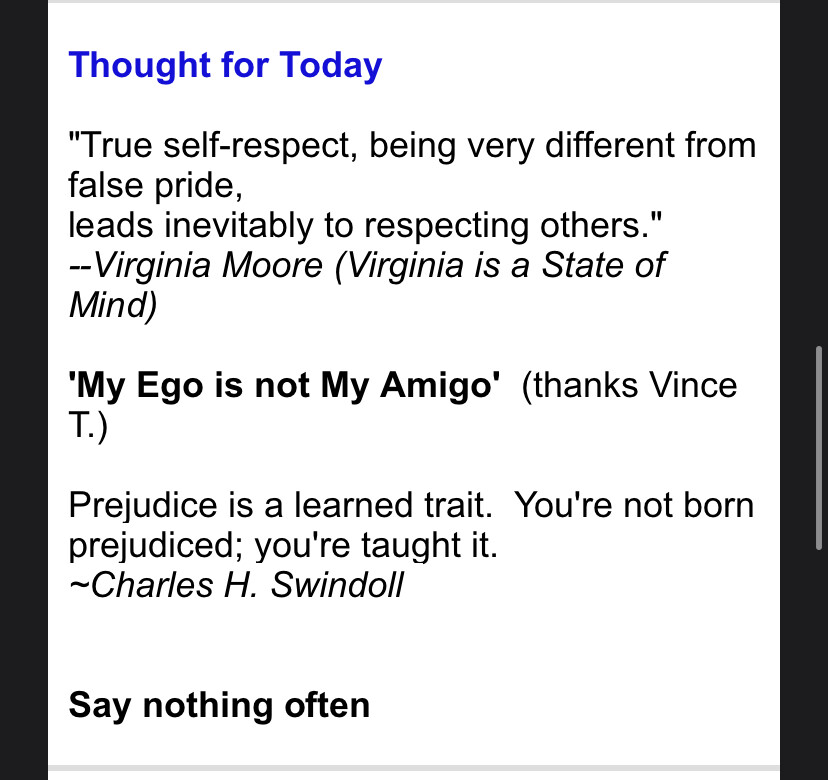Click the bold 'My Ego is not My Amigo'
Viewport: 828px width, 780px height.
click(284, 386)
